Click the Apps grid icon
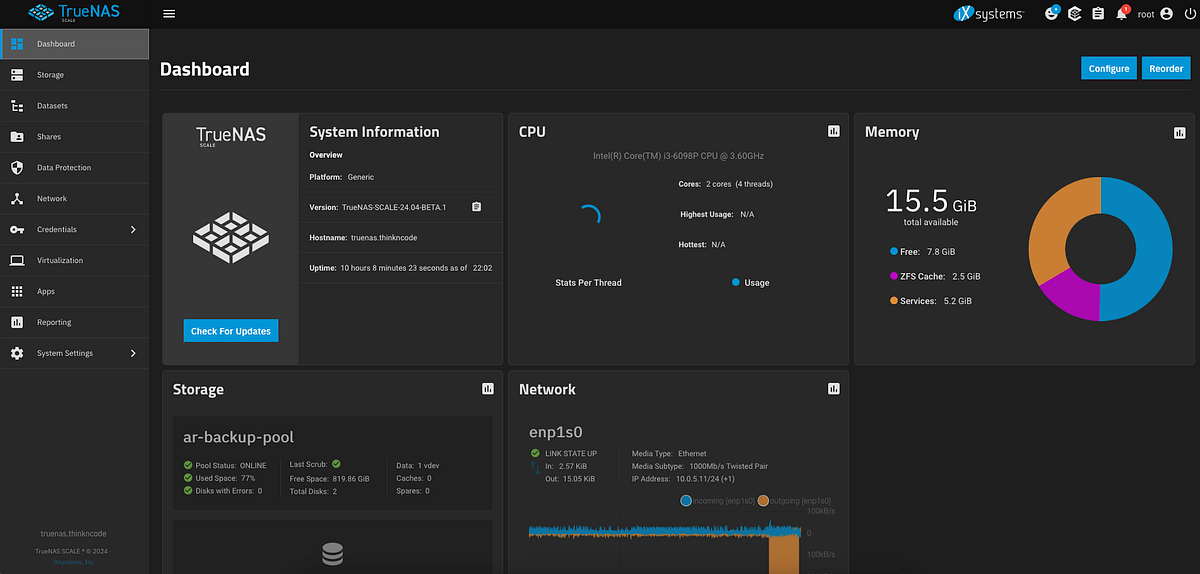Viewport: 1200px width, 574px height. (x=17, y=292)
